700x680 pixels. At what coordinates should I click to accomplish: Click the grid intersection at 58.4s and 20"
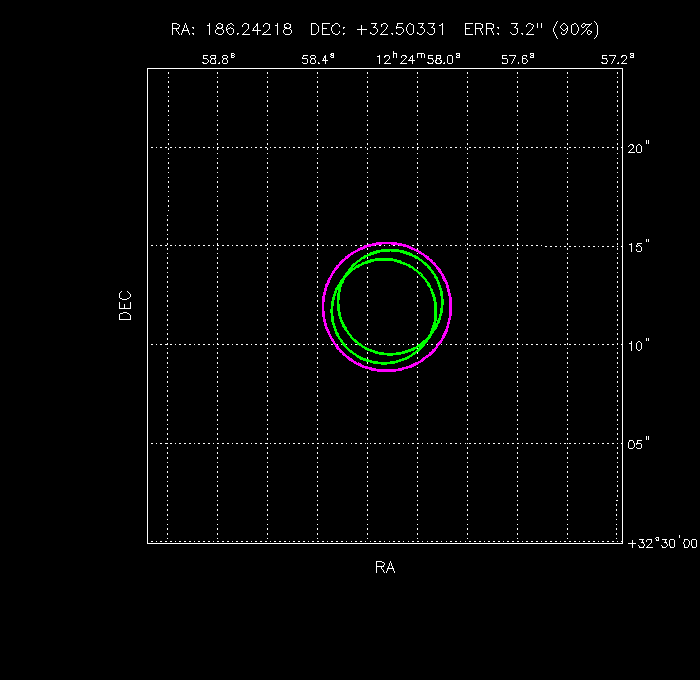point(318,147)
